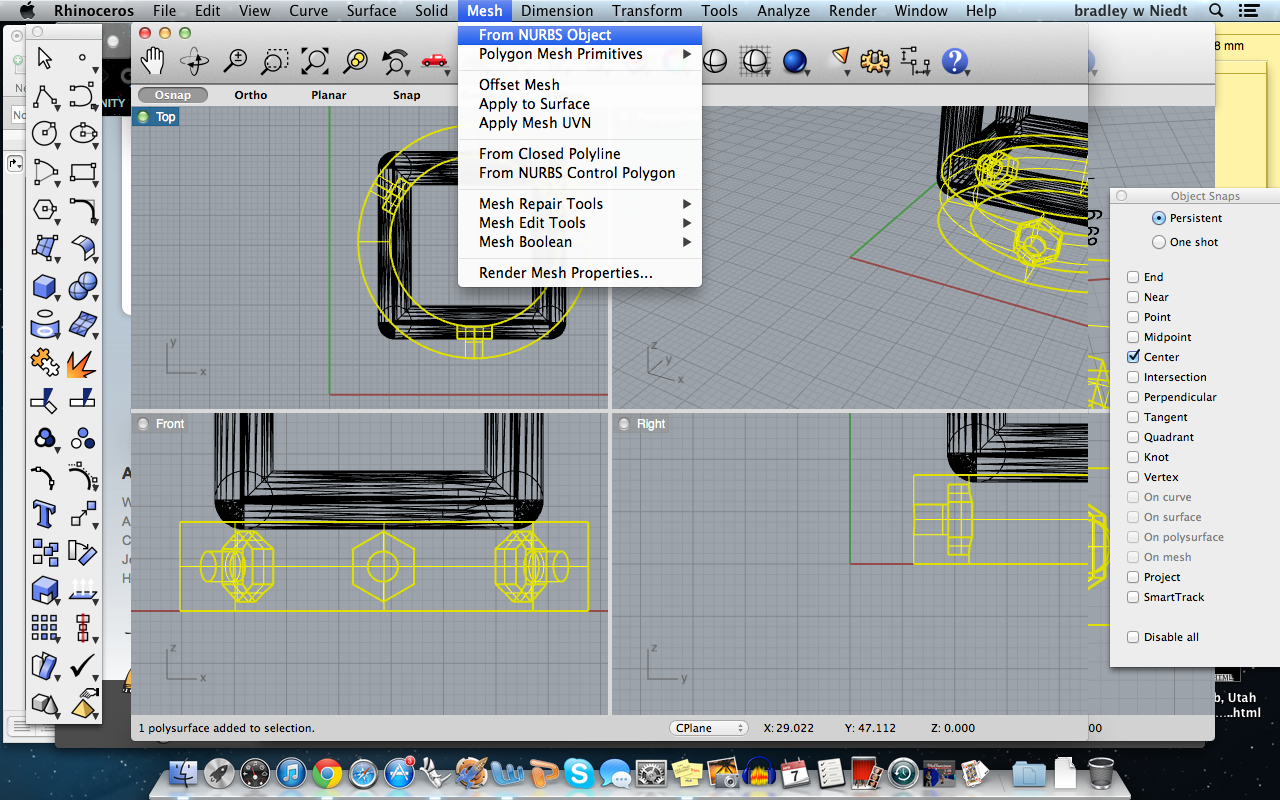Open Skype from the Dock

tap(578, 772)
